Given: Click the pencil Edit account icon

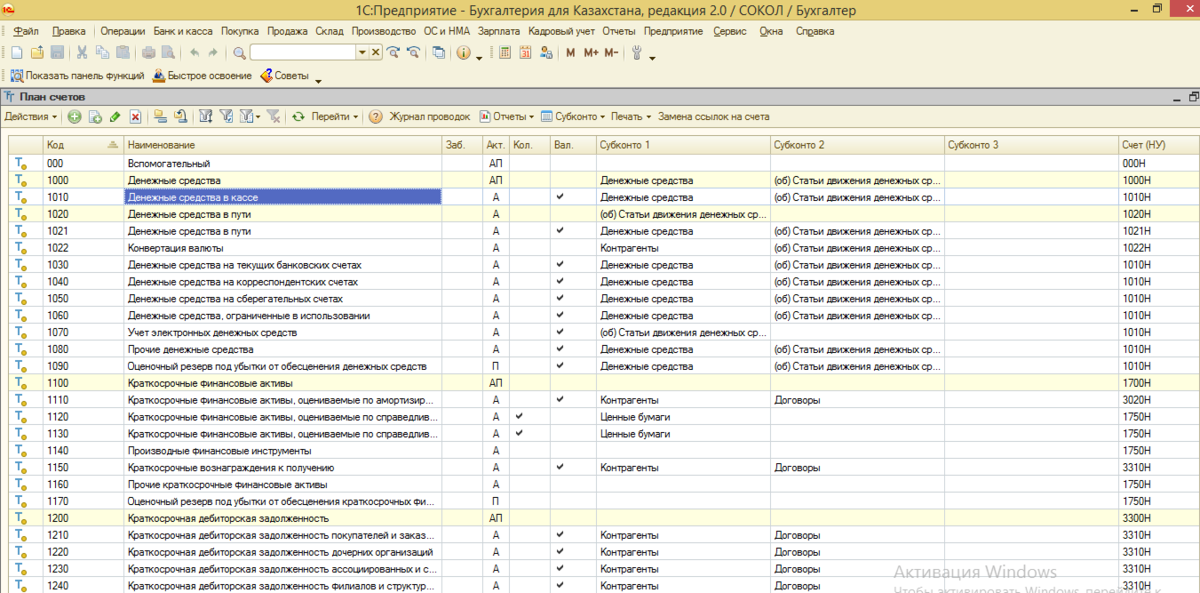Looking at the screenshot, I should (x=115, y=117).
